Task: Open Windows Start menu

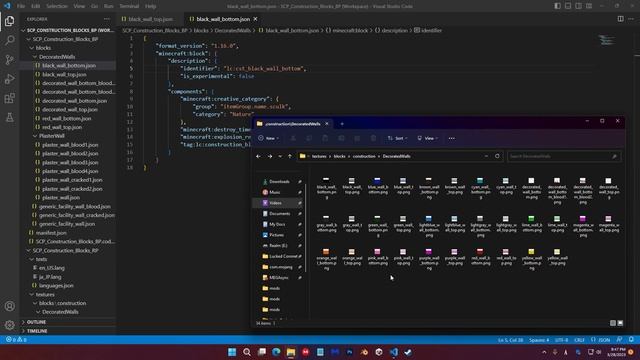Action: pyautogui.click(x=232, y=352)
